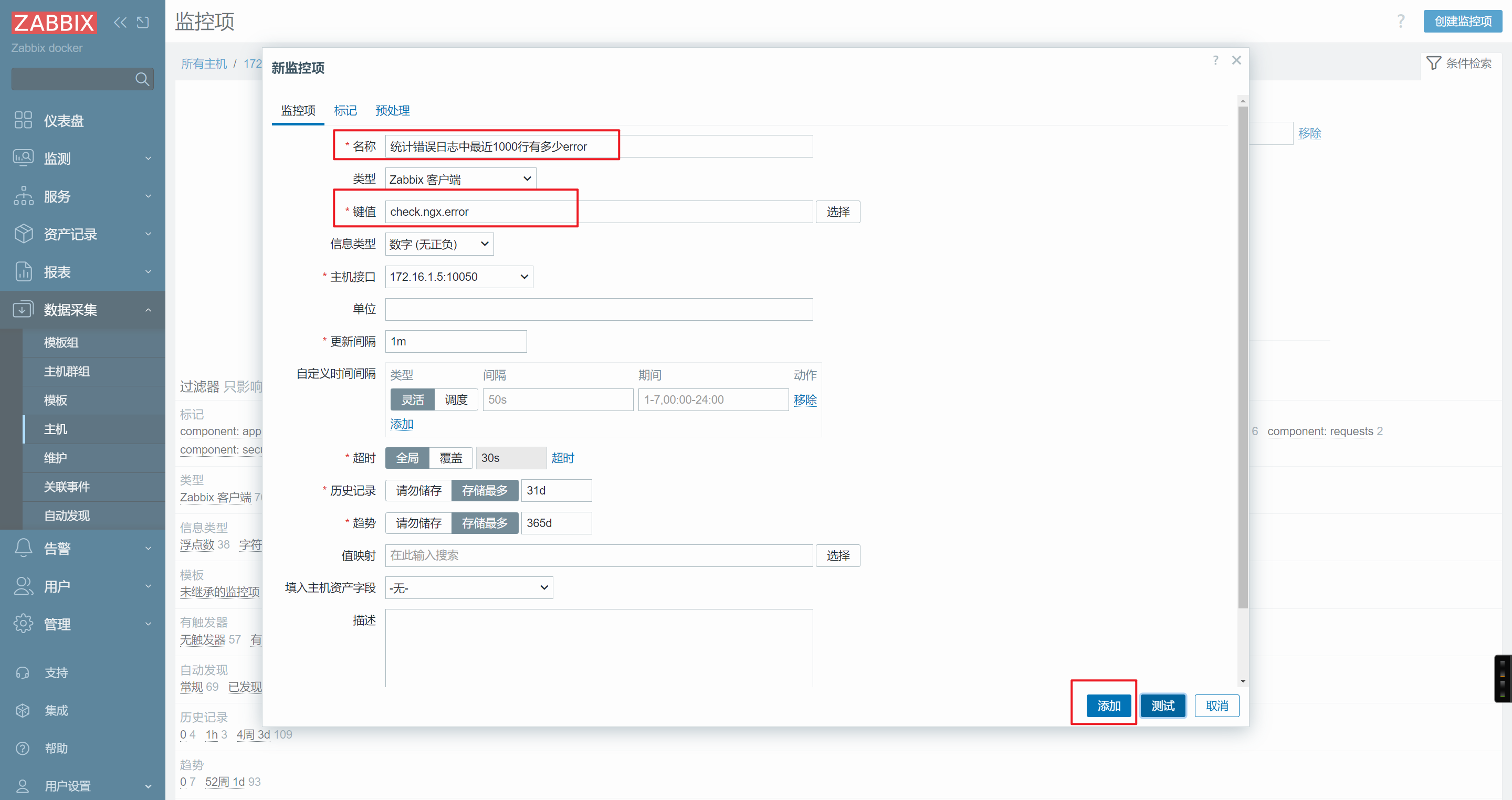1512x800 pixels.
Task: Click the 创建监控项 button
Action: [x=1463, y=21]
